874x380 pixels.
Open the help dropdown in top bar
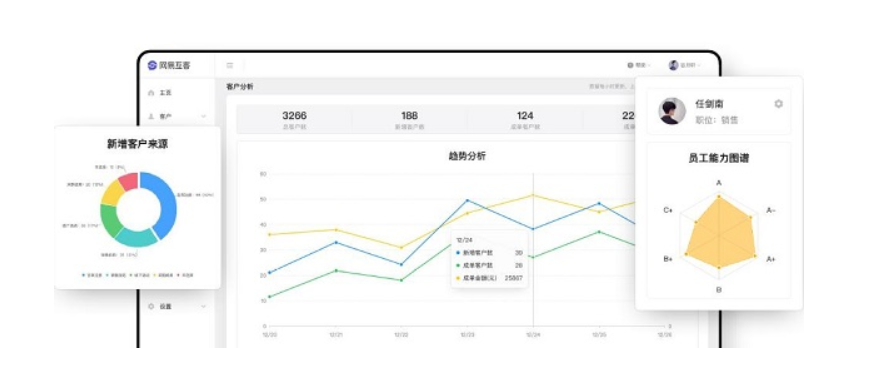tap(639, 65)
